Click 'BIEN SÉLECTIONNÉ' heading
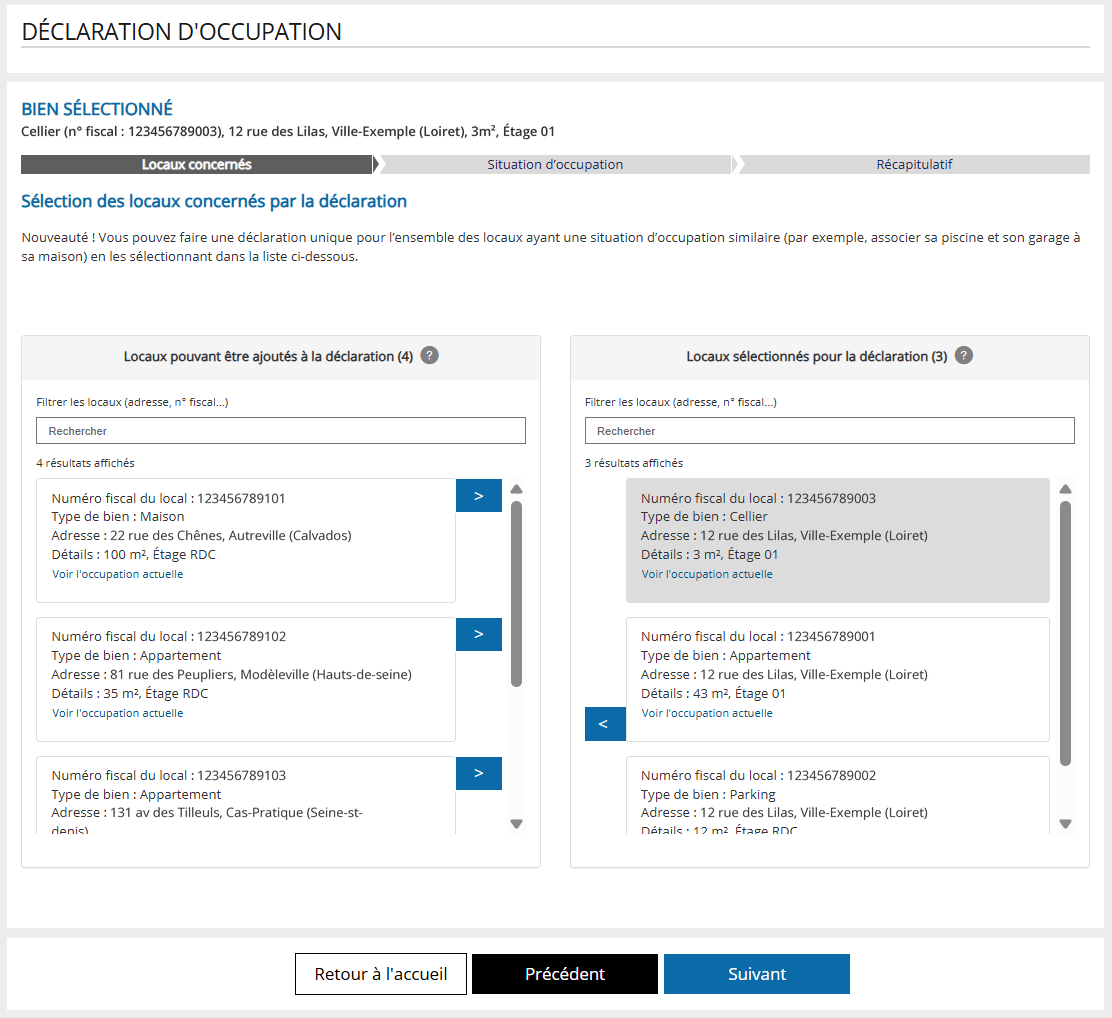Viewport: 1112px width, 1018px height. tap(97, 109)
